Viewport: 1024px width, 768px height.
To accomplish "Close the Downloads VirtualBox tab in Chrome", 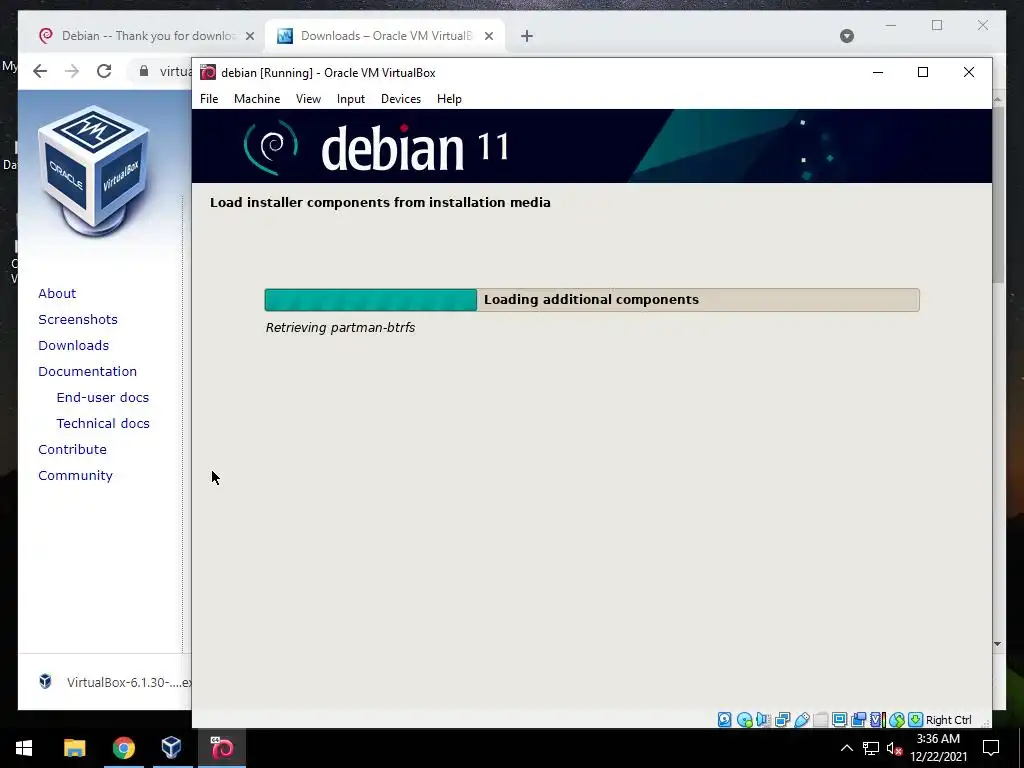I will pos(488,36).
